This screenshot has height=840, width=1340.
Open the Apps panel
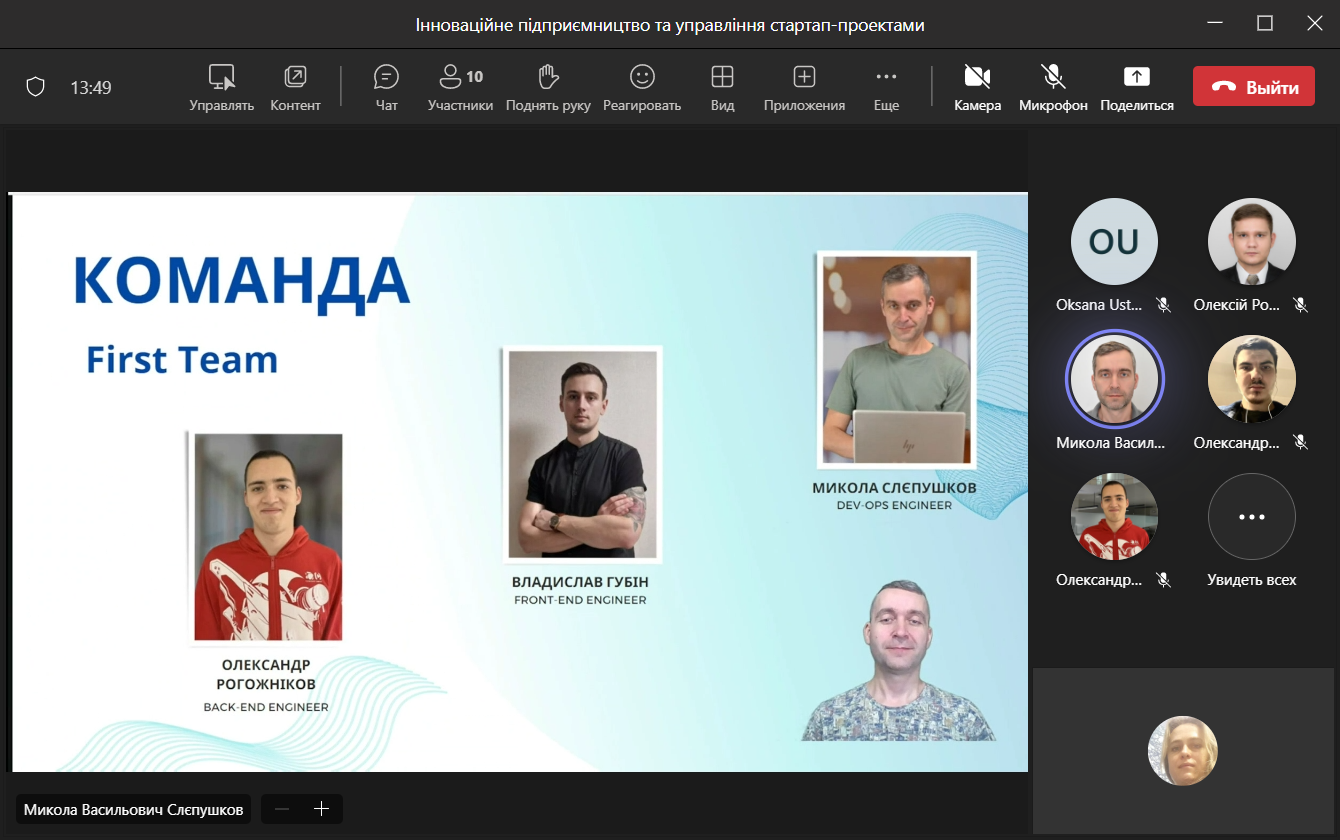[x=804, y=87]
